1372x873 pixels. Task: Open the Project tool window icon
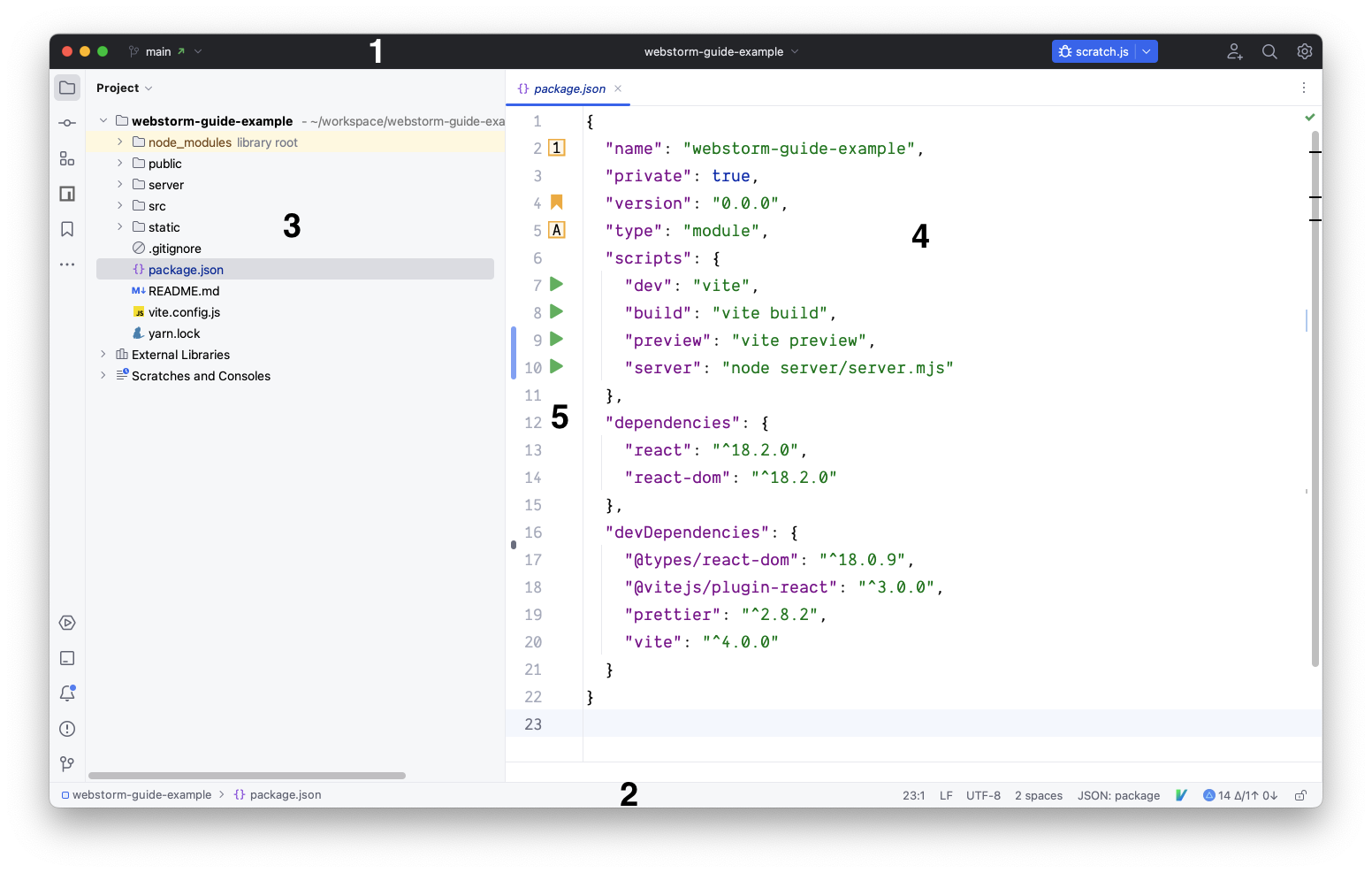(67, 88)
